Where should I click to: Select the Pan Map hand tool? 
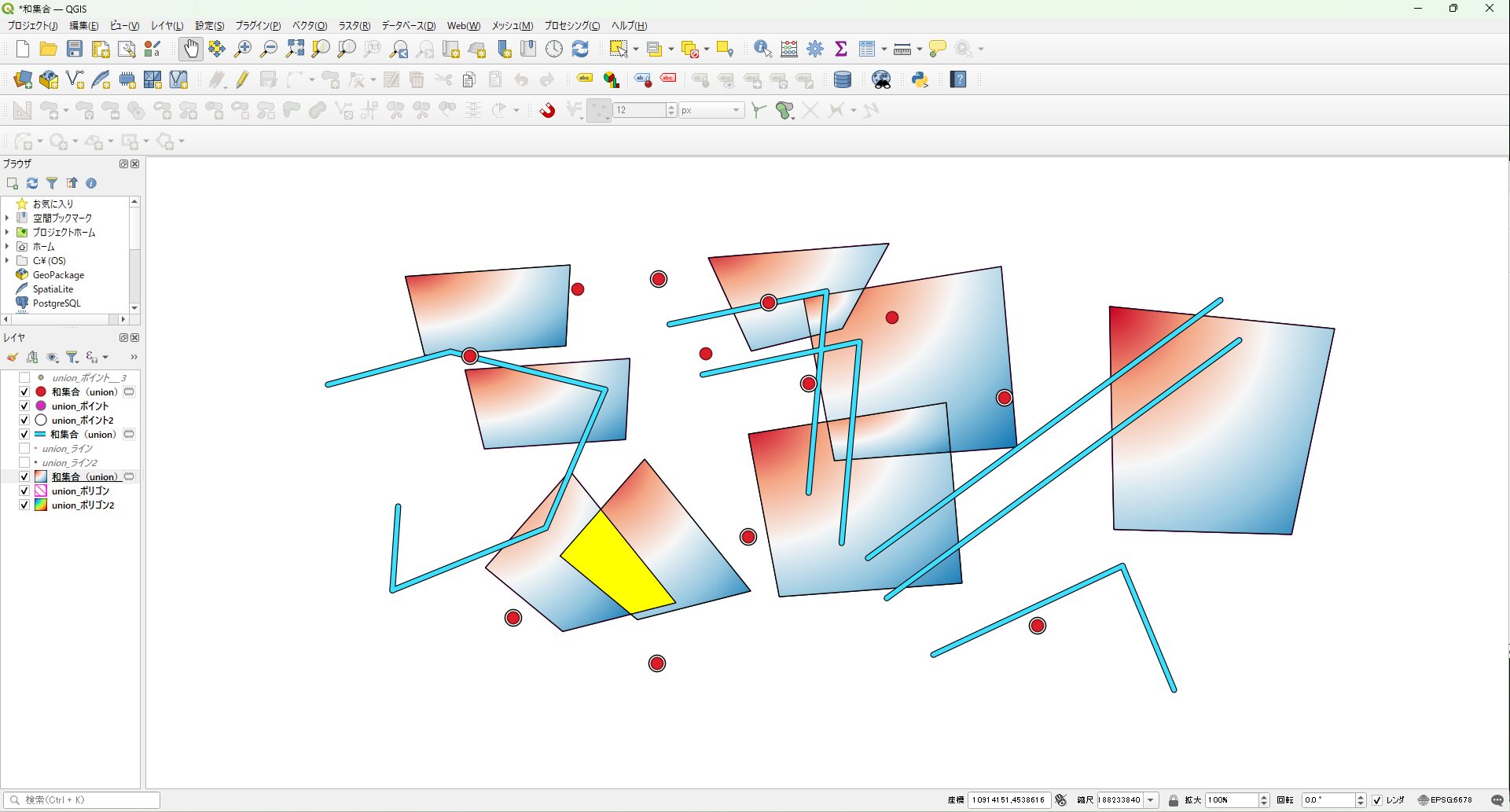[190, 49]
